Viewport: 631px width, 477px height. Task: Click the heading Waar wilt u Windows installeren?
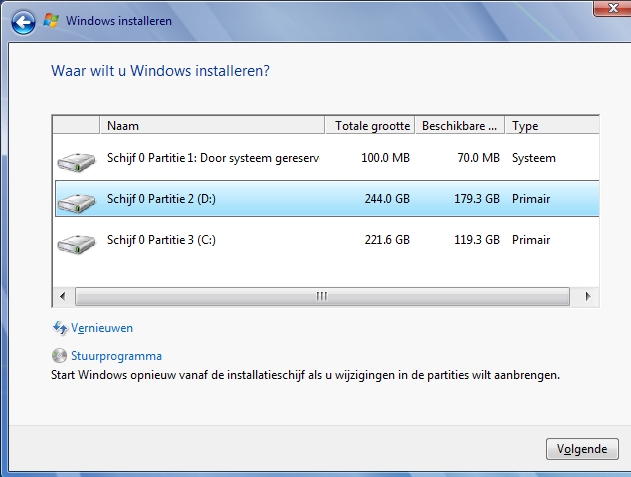click(x=160, y=71)
